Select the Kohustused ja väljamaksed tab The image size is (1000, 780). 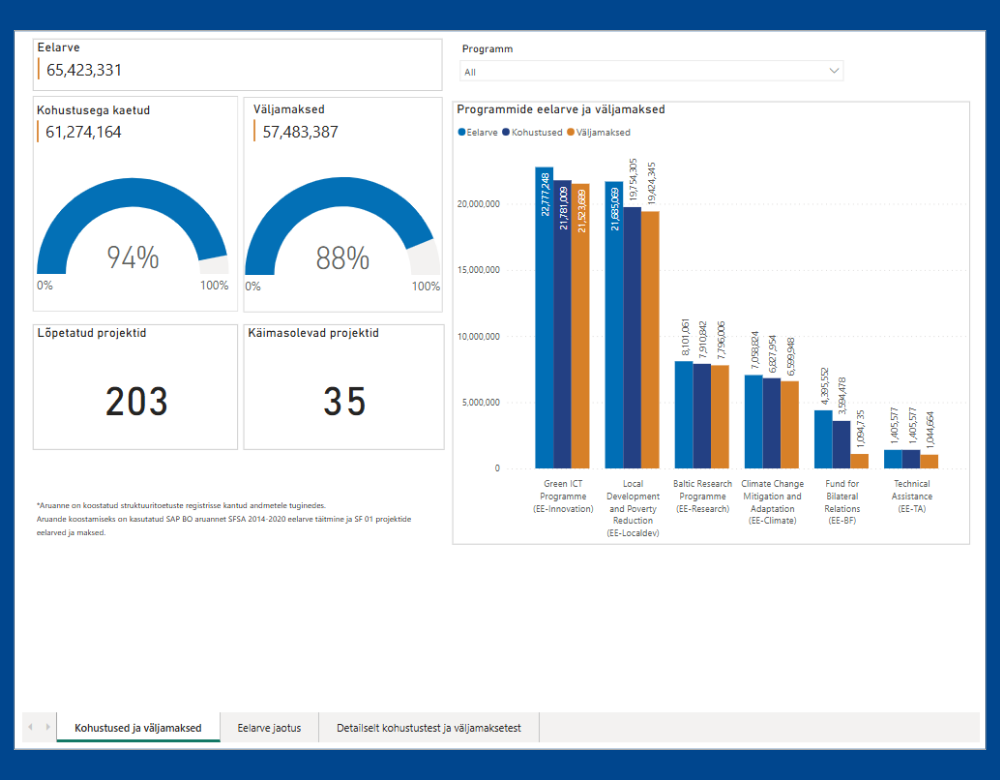(x=138, y=728)
